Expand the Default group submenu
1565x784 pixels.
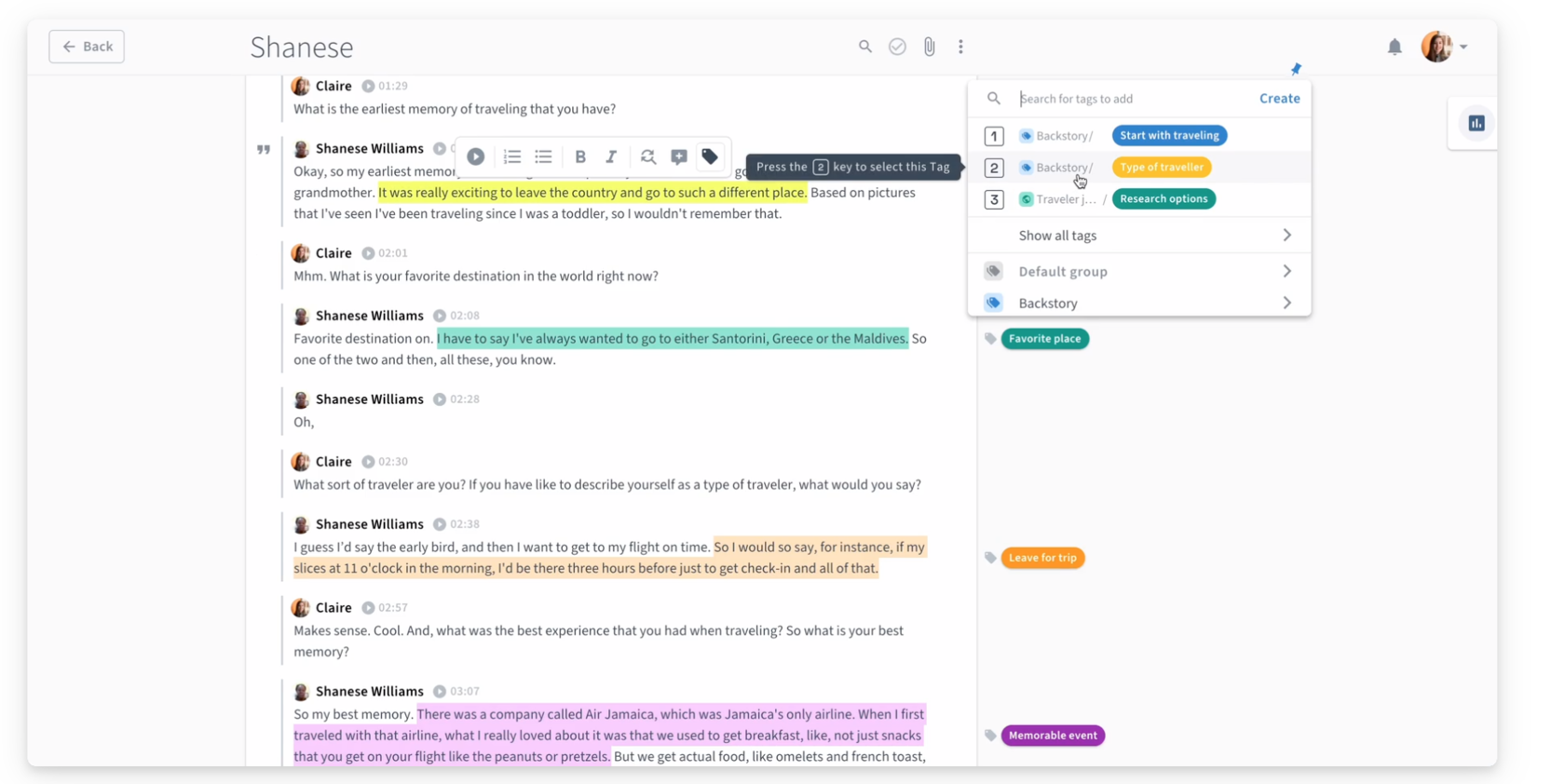pos(1139,271)
